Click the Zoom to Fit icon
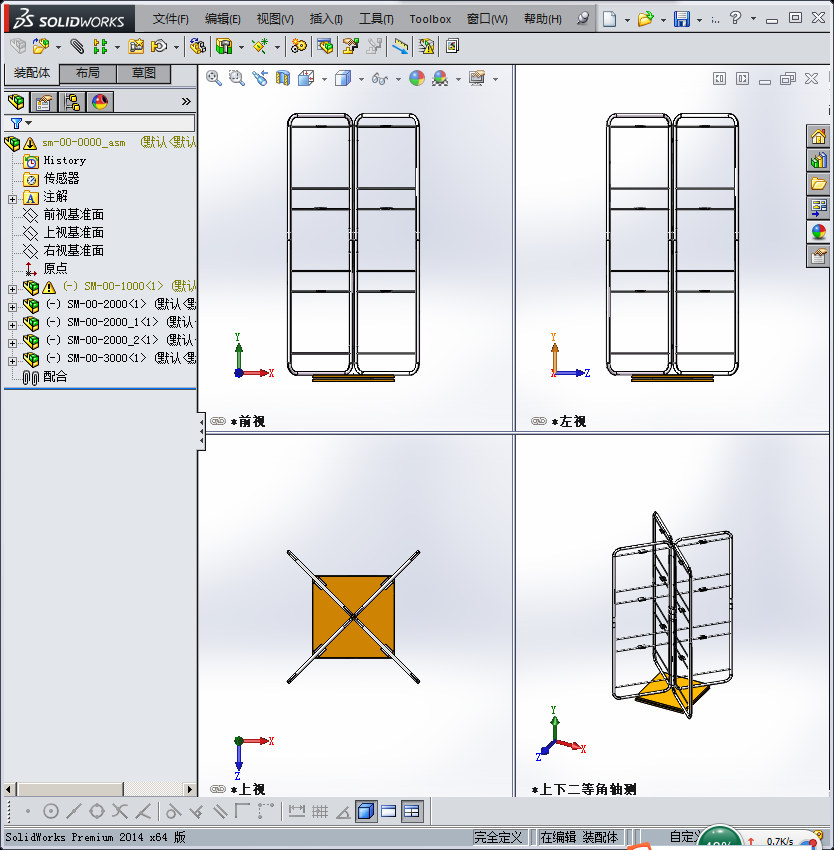The width and height of the screenshot is (834, 850). [214, 79]
